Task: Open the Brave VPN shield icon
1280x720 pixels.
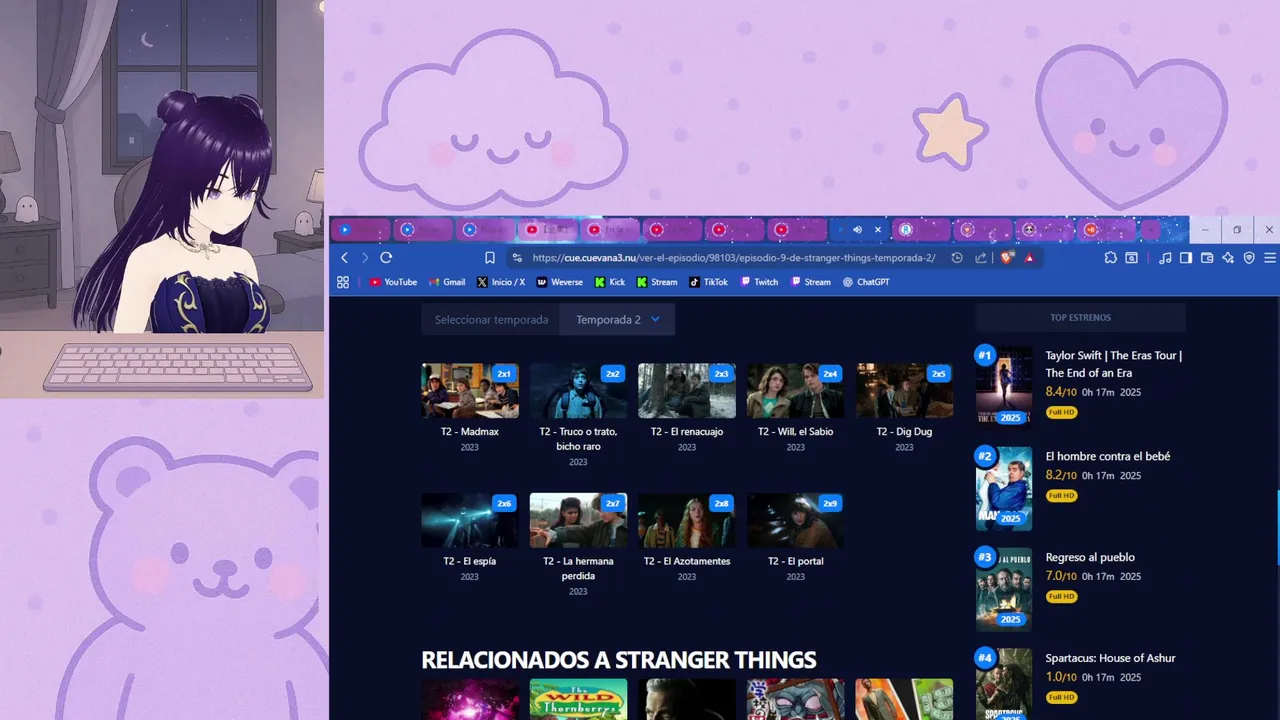Action: (x=1249, y=258)
